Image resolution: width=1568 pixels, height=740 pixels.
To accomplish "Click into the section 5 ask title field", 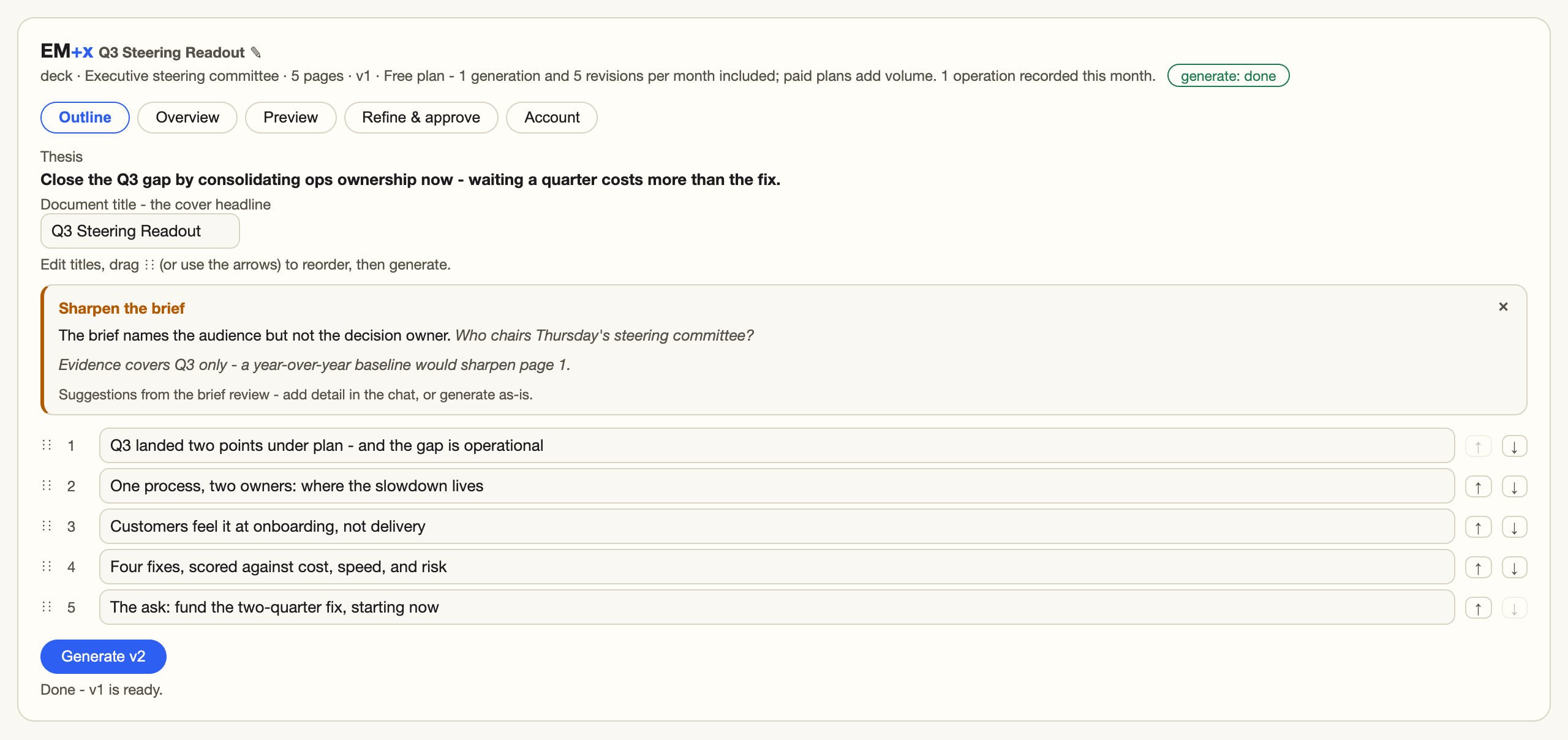I will tap(777, 608).
